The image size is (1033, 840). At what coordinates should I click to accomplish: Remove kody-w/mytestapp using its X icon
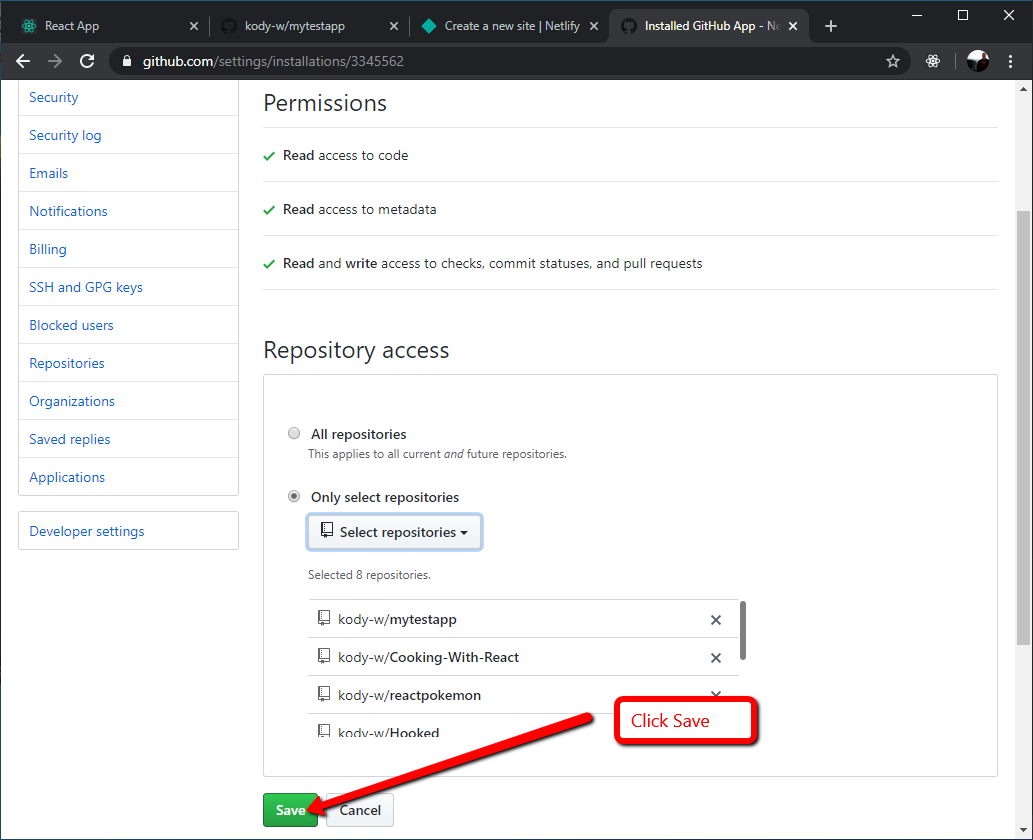point(716,620)
